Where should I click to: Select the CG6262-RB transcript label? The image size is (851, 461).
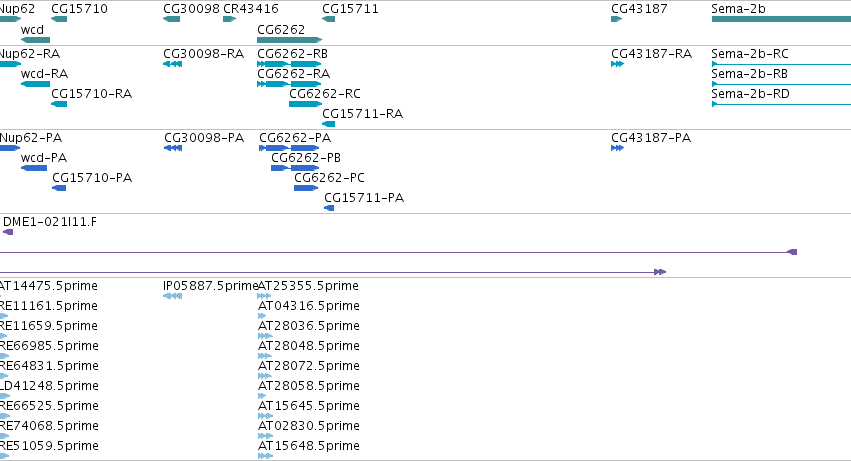point(293,54)
